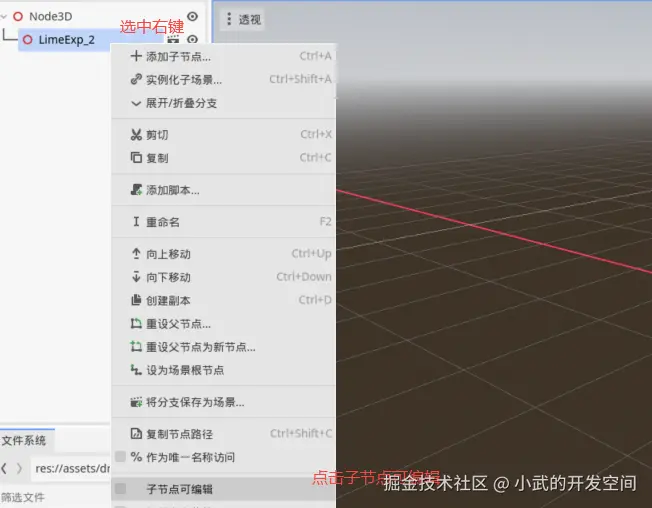Screen dimensions: 652x508
Task: Choose 重设父节点... reparent entry
Action: [x=223, y=324]
